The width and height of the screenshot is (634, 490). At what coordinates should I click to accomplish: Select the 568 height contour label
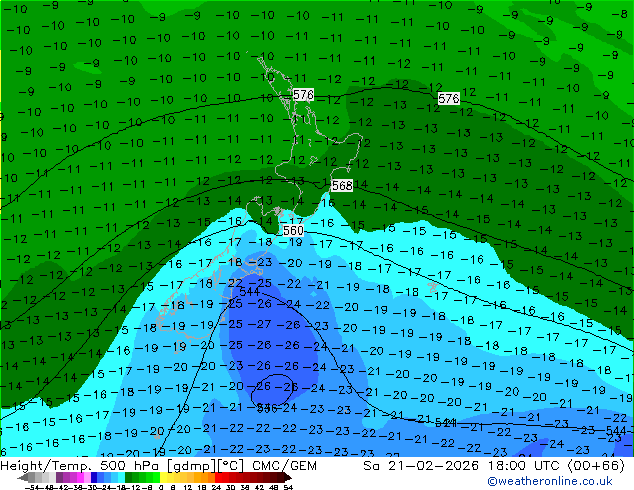pos(342,186)
